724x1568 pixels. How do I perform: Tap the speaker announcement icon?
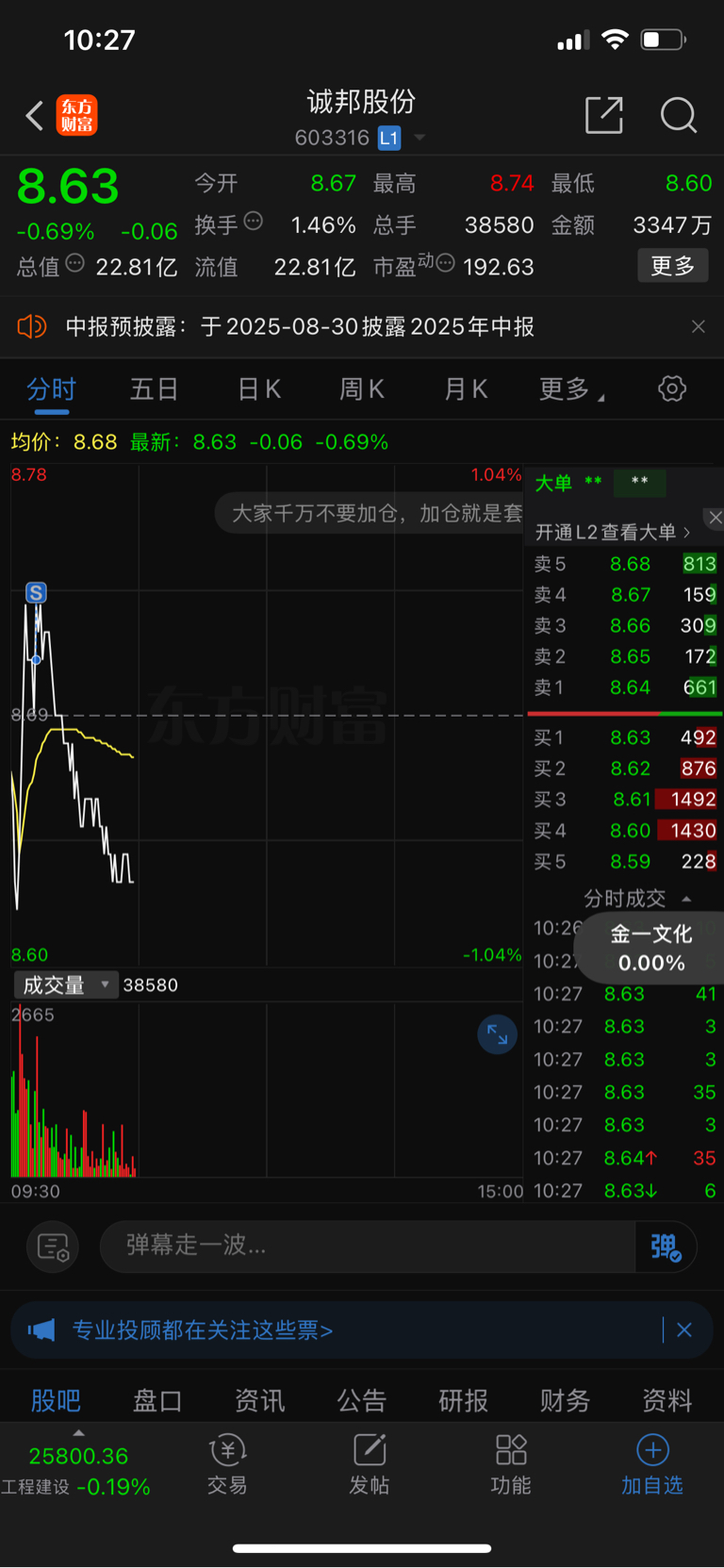32,326
